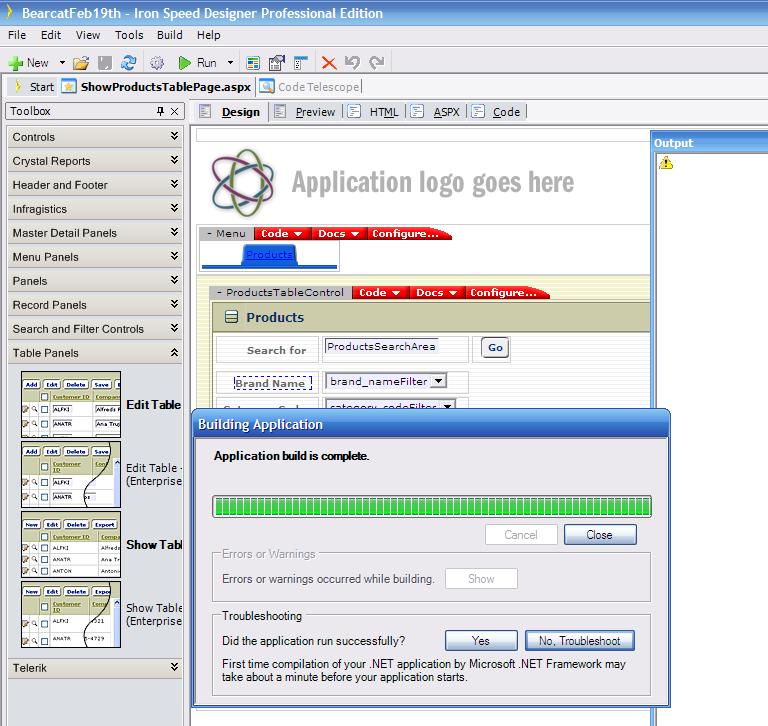The height and width of the screenshot is (726, 768).
Task: Click the red X delete toolbar icon
Action: point(329,63)
